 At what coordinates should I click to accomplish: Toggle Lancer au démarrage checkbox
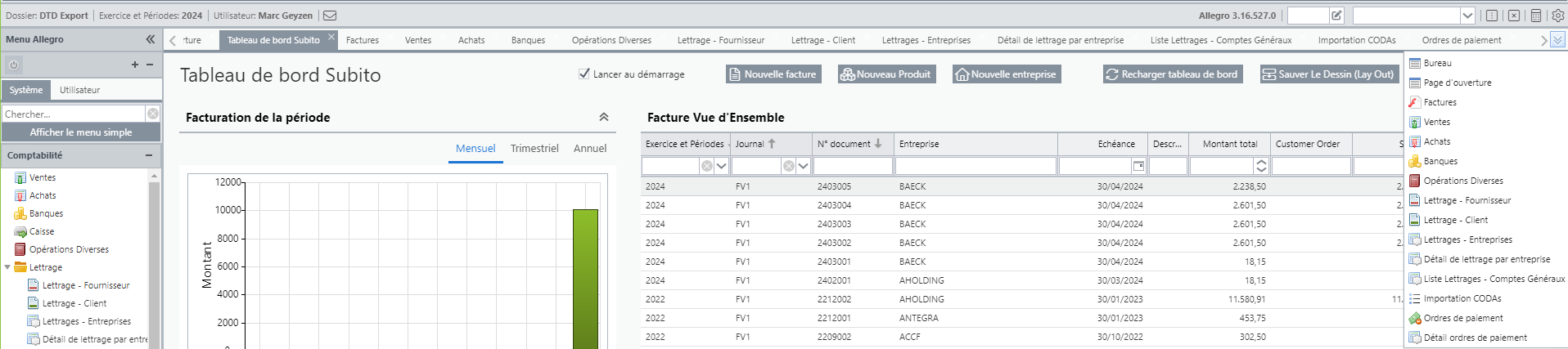tap(584, 74)
